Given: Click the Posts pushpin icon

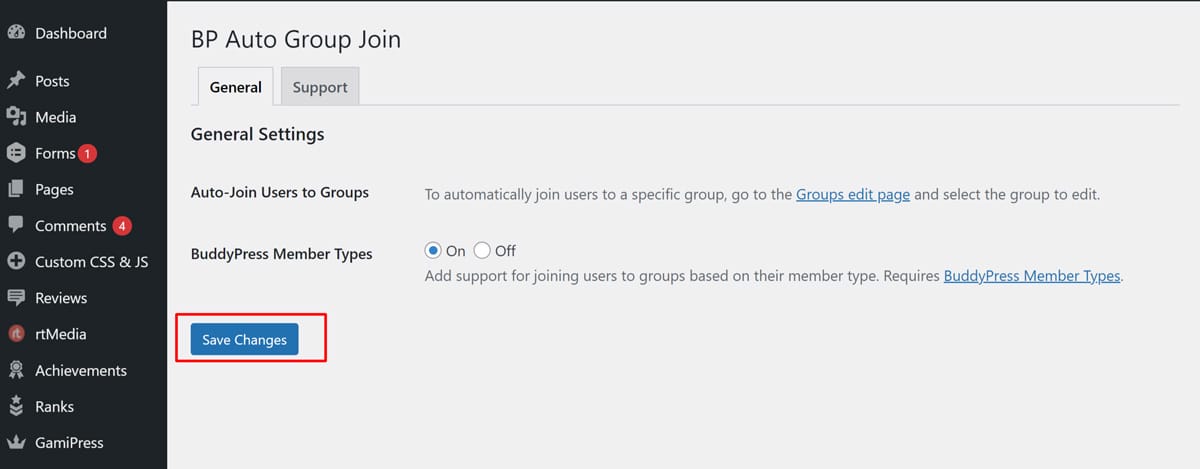Looking at the screenshot, I should [16, 81].
